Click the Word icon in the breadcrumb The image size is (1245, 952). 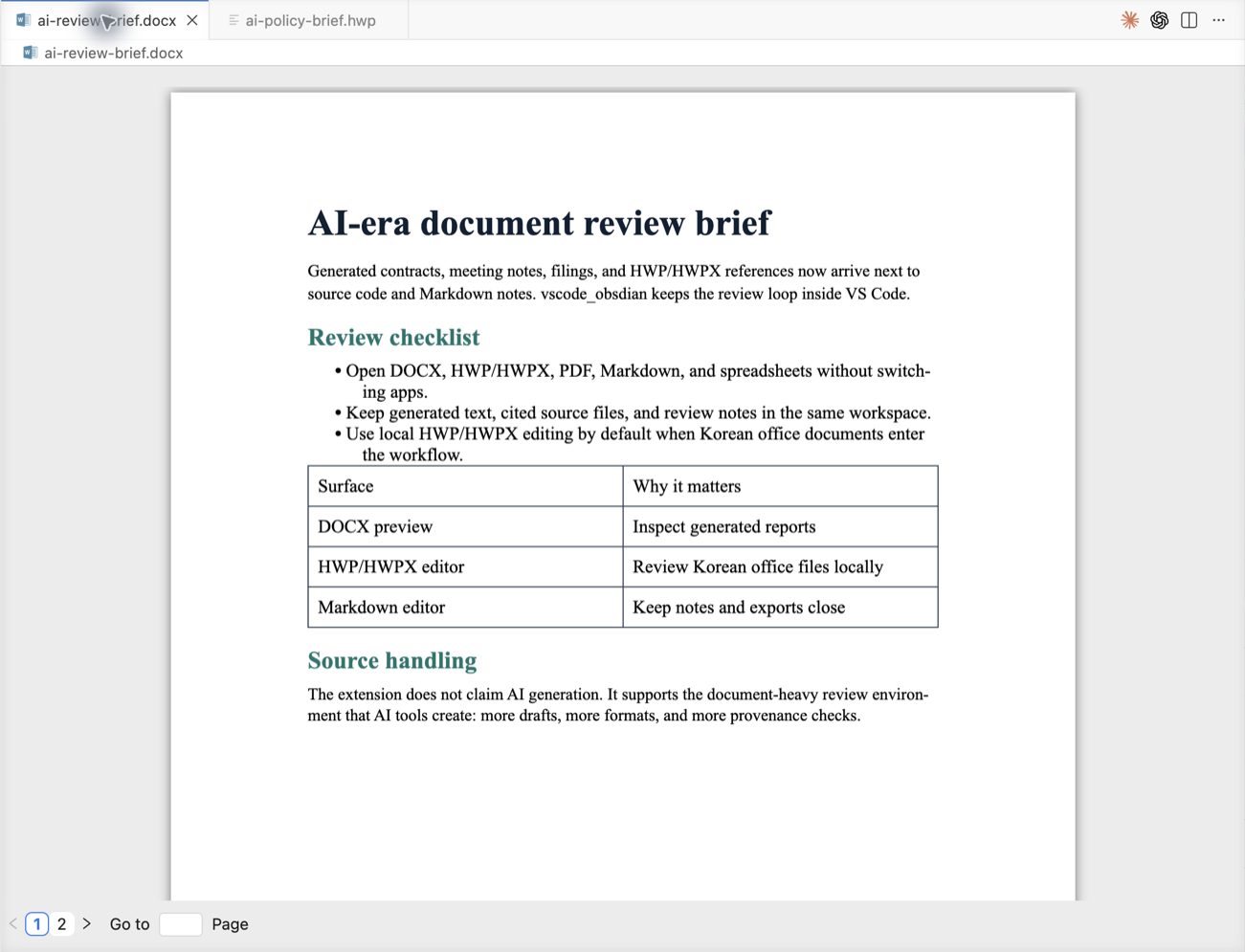[x=30, y=53]
